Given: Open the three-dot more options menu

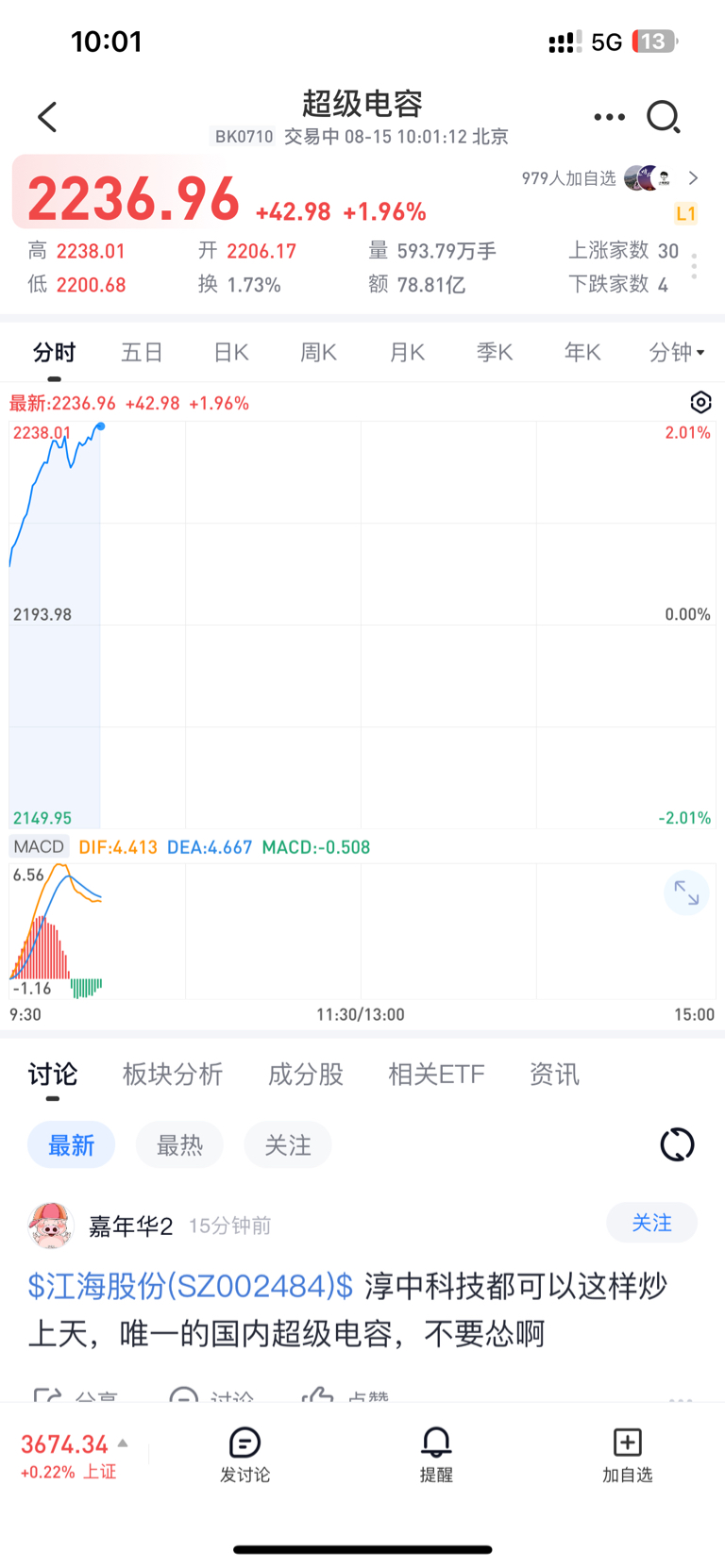Looking at the screenshot, I should (x=609, y=117).
